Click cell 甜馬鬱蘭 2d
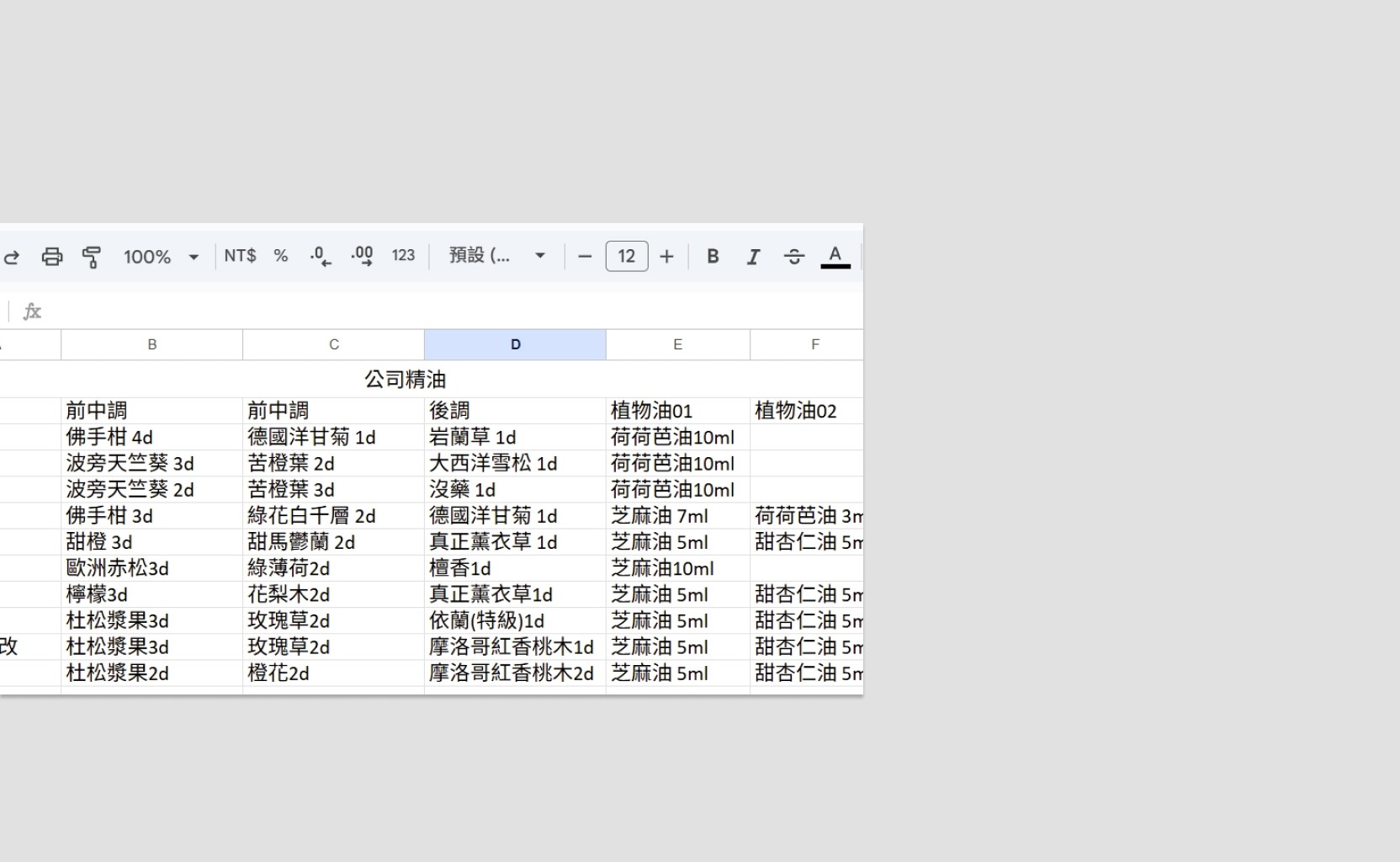 tap(334, 541)
